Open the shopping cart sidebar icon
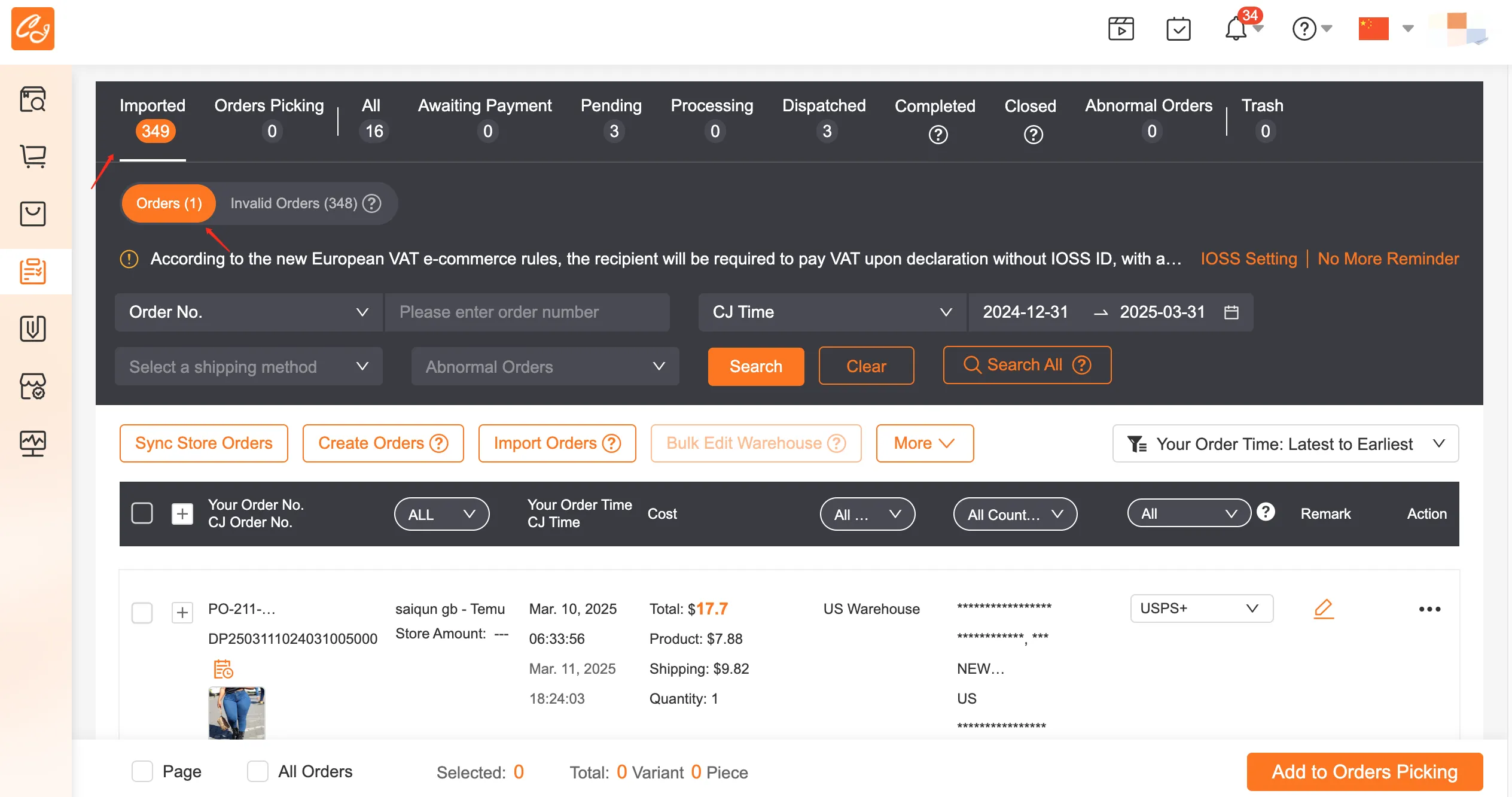Screen dimensions: 1512x797 point(33,156)
